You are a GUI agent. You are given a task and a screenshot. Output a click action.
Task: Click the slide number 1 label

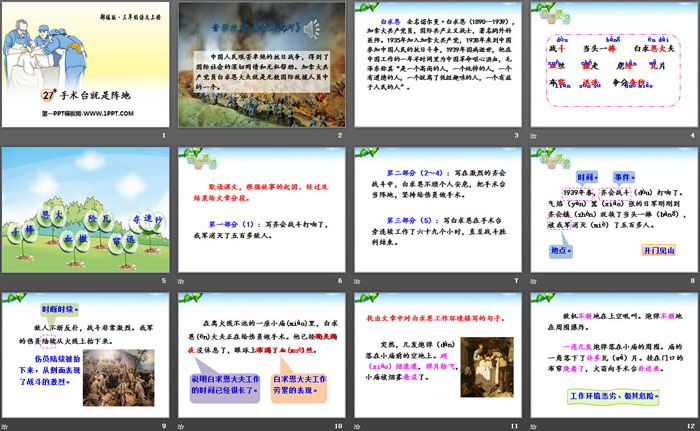click(x=164, y=135)
